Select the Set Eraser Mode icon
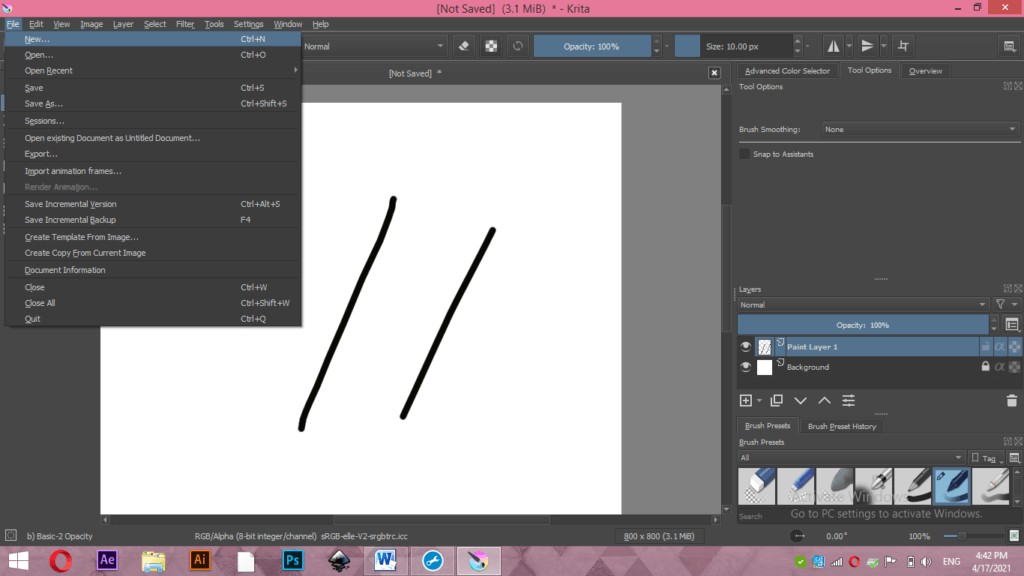Screen dimensions: 1024x576 [463, 46]
